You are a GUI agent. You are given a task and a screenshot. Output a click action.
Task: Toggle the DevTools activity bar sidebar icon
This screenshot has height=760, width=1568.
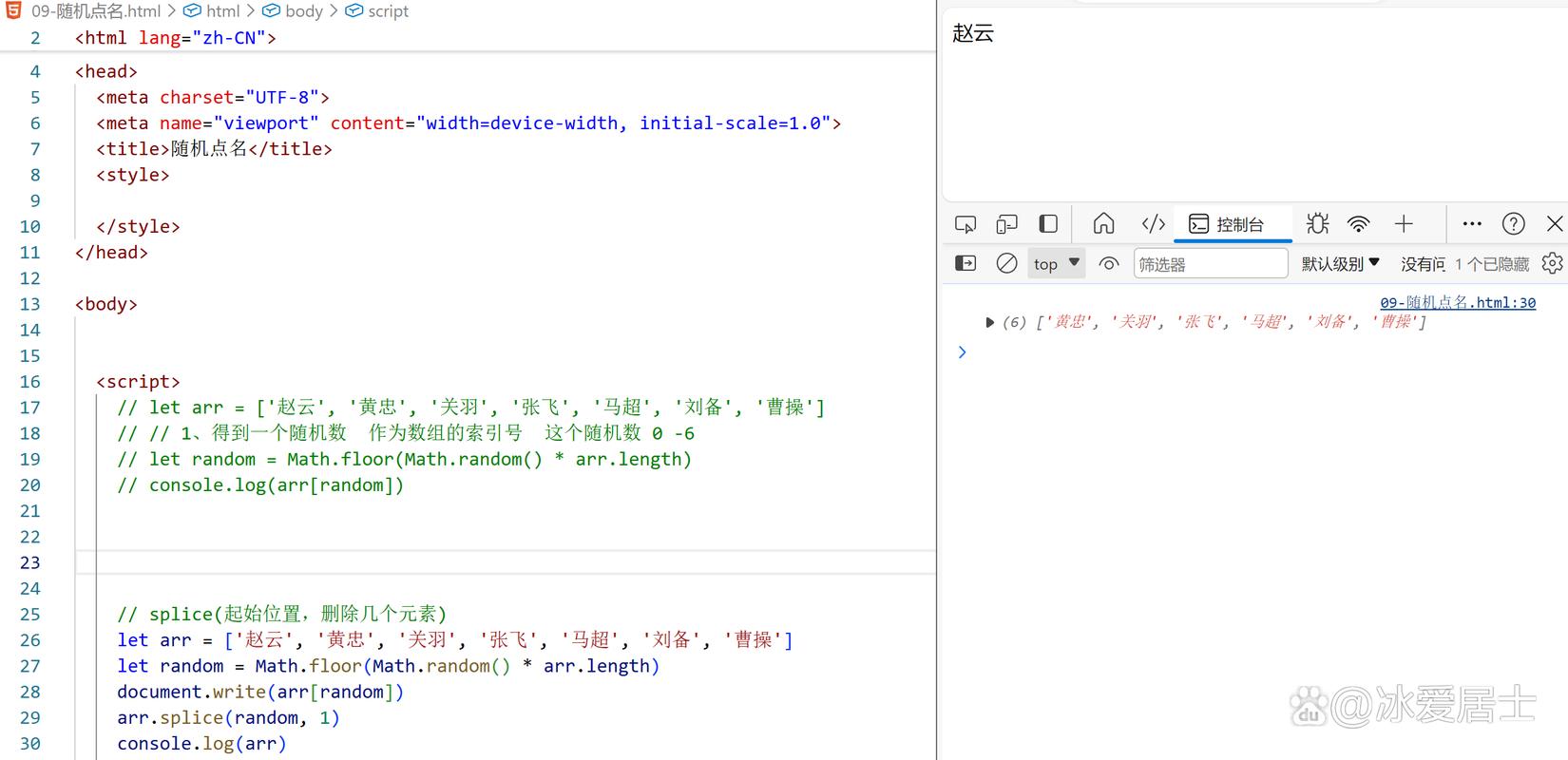point(1048,224)
